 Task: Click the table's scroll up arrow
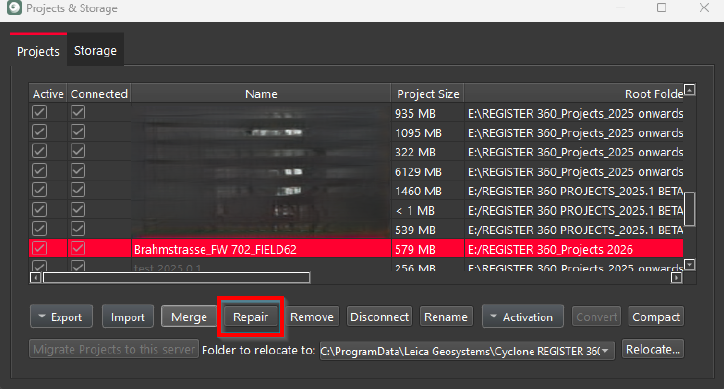689,90
